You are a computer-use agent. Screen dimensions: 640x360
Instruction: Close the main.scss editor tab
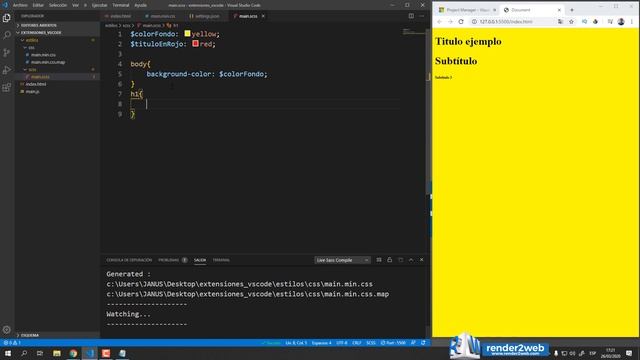[263, 16]
